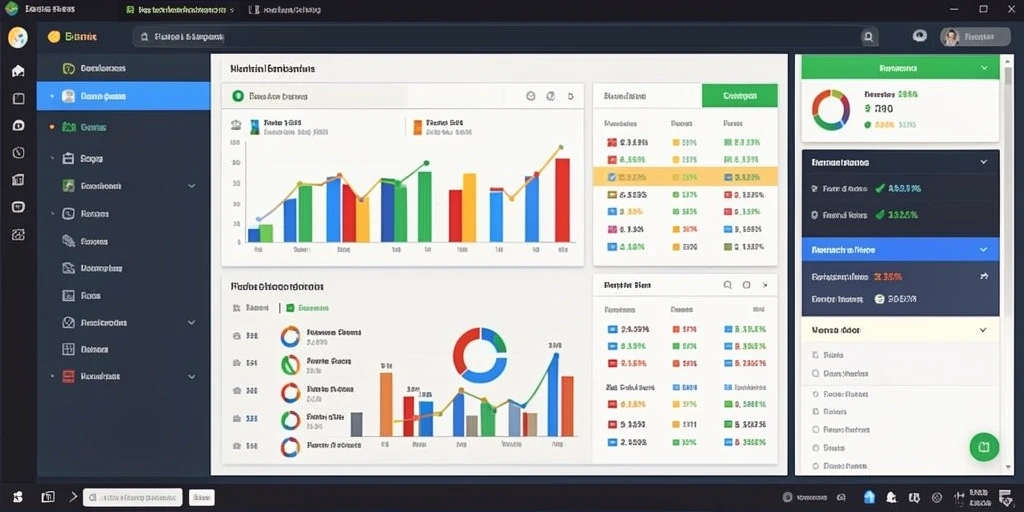
Task: Click the green floating button with book icon
Action: click(984, 447)
